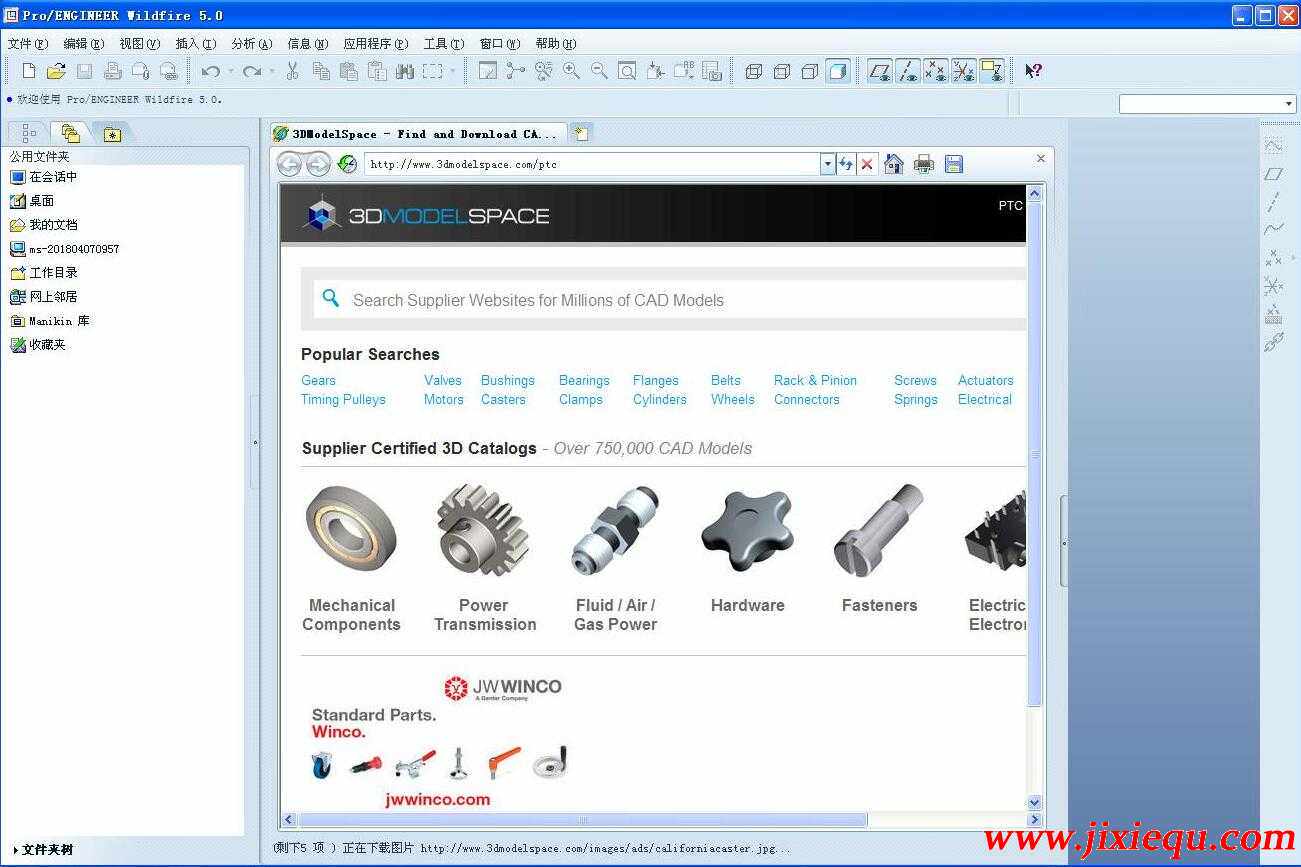Open the URL address history dropdown

coord(827,164)
